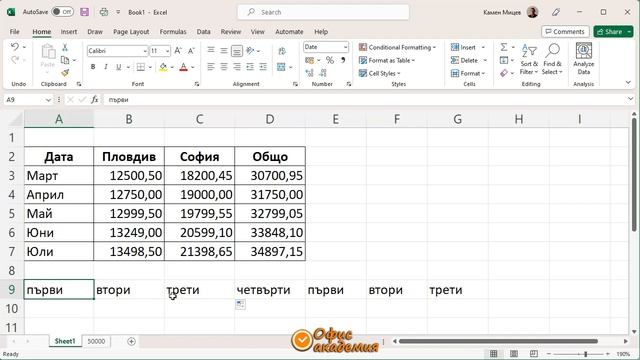Apply the Comma Style format
The image size is (640, 360).
point(343,60)
